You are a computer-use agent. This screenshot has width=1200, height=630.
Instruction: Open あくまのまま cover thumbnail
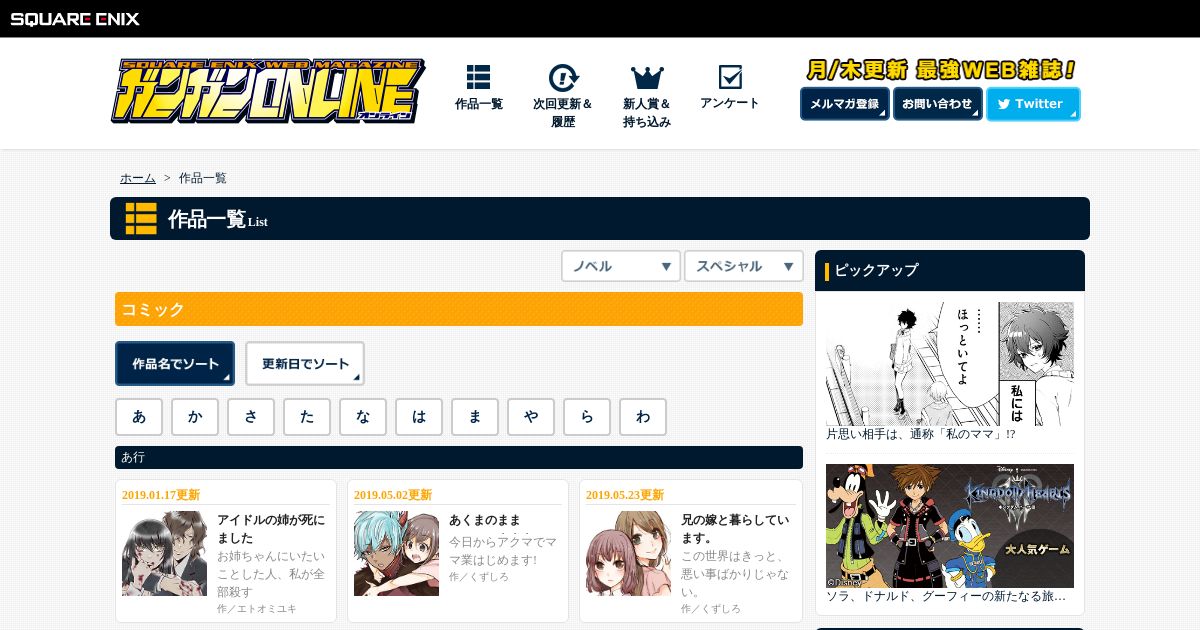[396, 553]
